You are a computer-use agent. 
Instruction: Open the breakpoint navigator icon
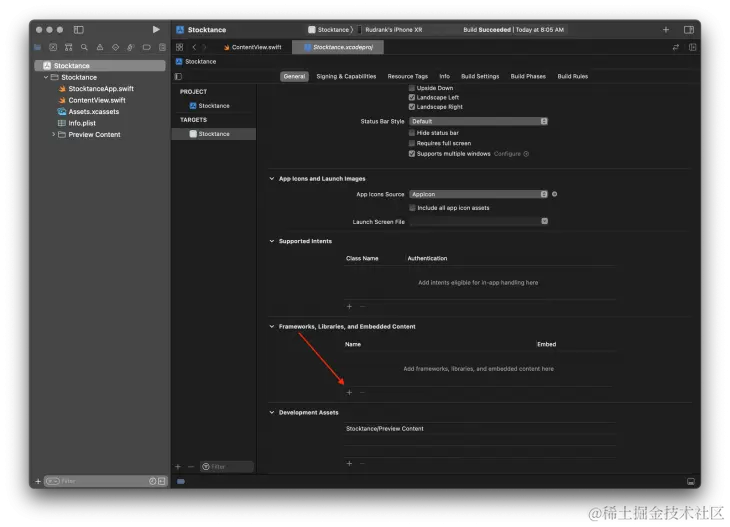click(147, 47)
